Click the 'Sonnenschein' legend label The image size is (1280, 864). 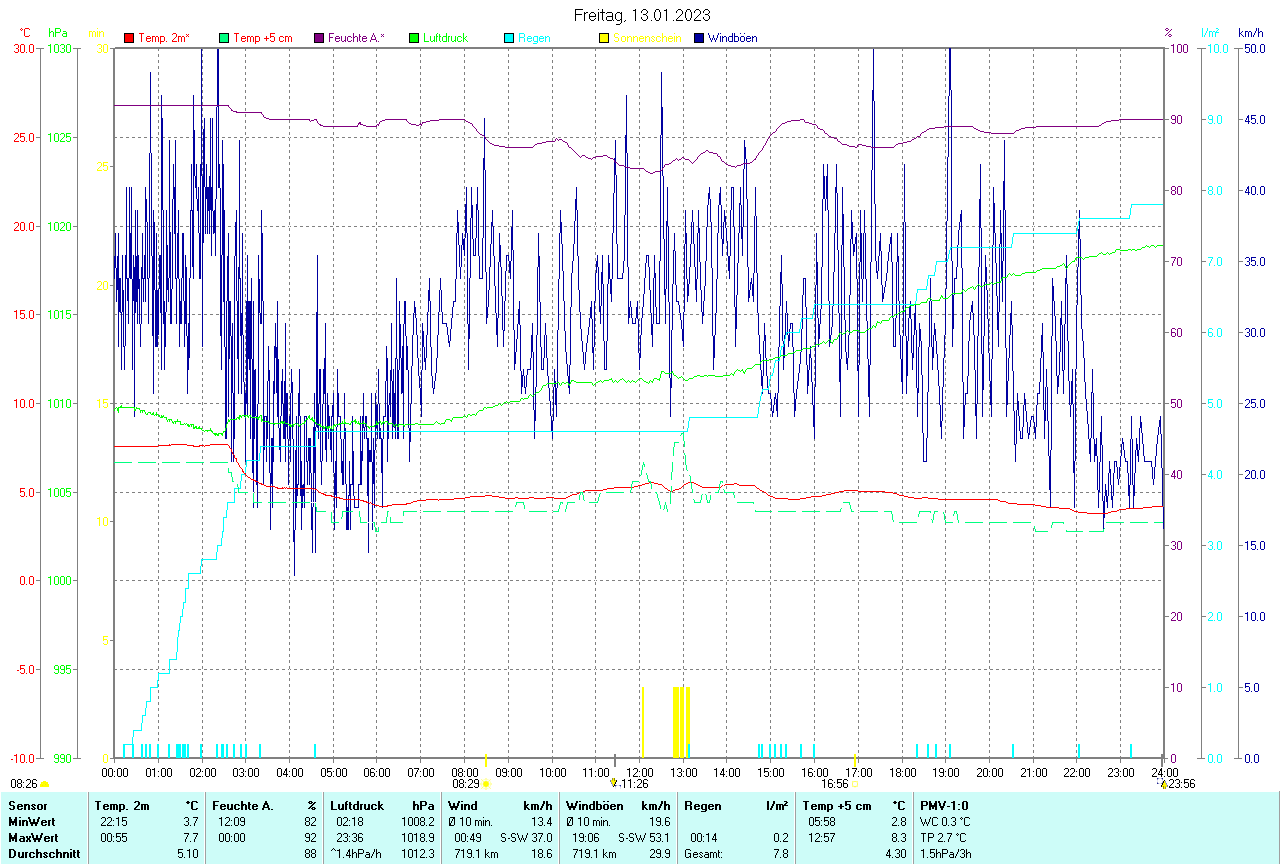[x=647, y=38]
